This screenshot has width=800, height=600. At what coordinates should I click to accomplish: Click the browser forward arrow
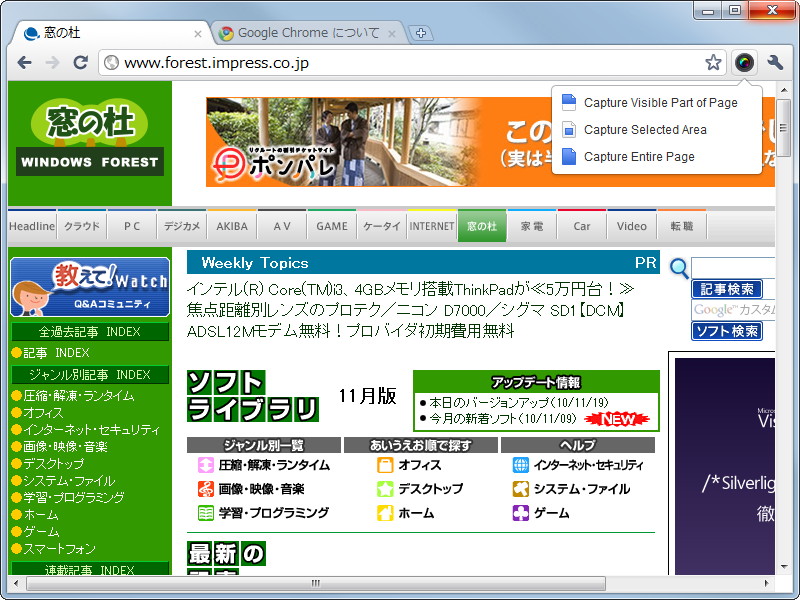click(53, 63)
